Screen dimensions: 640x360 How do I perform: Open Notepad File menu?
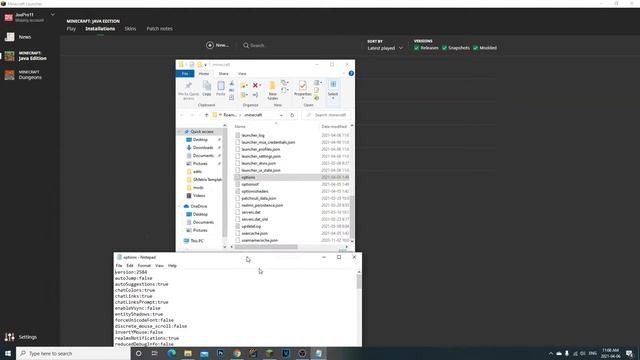(119, 266)
